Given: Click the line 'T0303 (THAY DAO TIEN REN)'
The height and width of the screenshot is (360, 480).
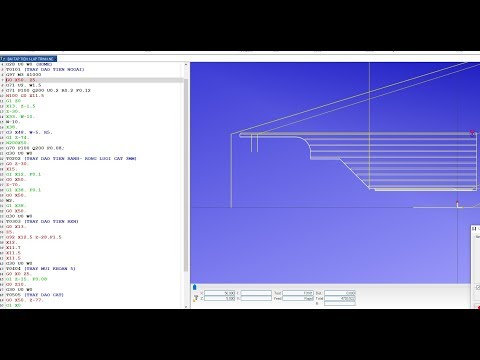Looking at the screenshot, I should pos(42,221).
